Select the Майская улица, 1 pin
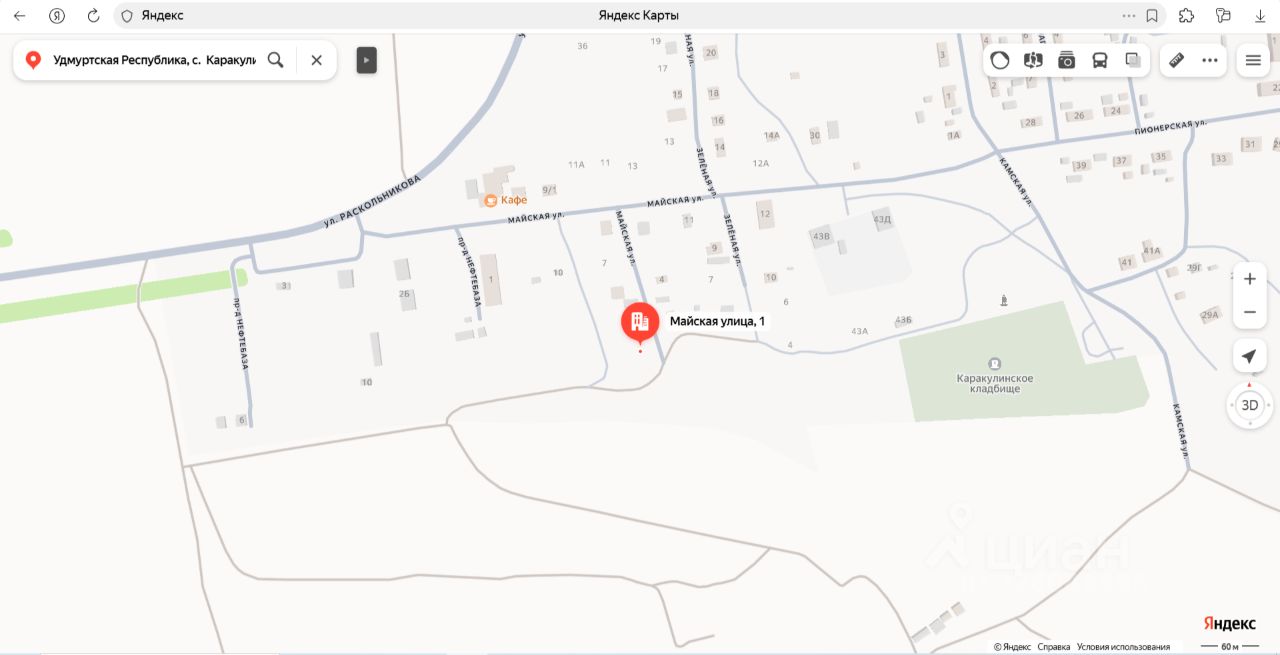The width and height of the screenshot is (1280, 655). pyautogui.click(x=640, y=322)
